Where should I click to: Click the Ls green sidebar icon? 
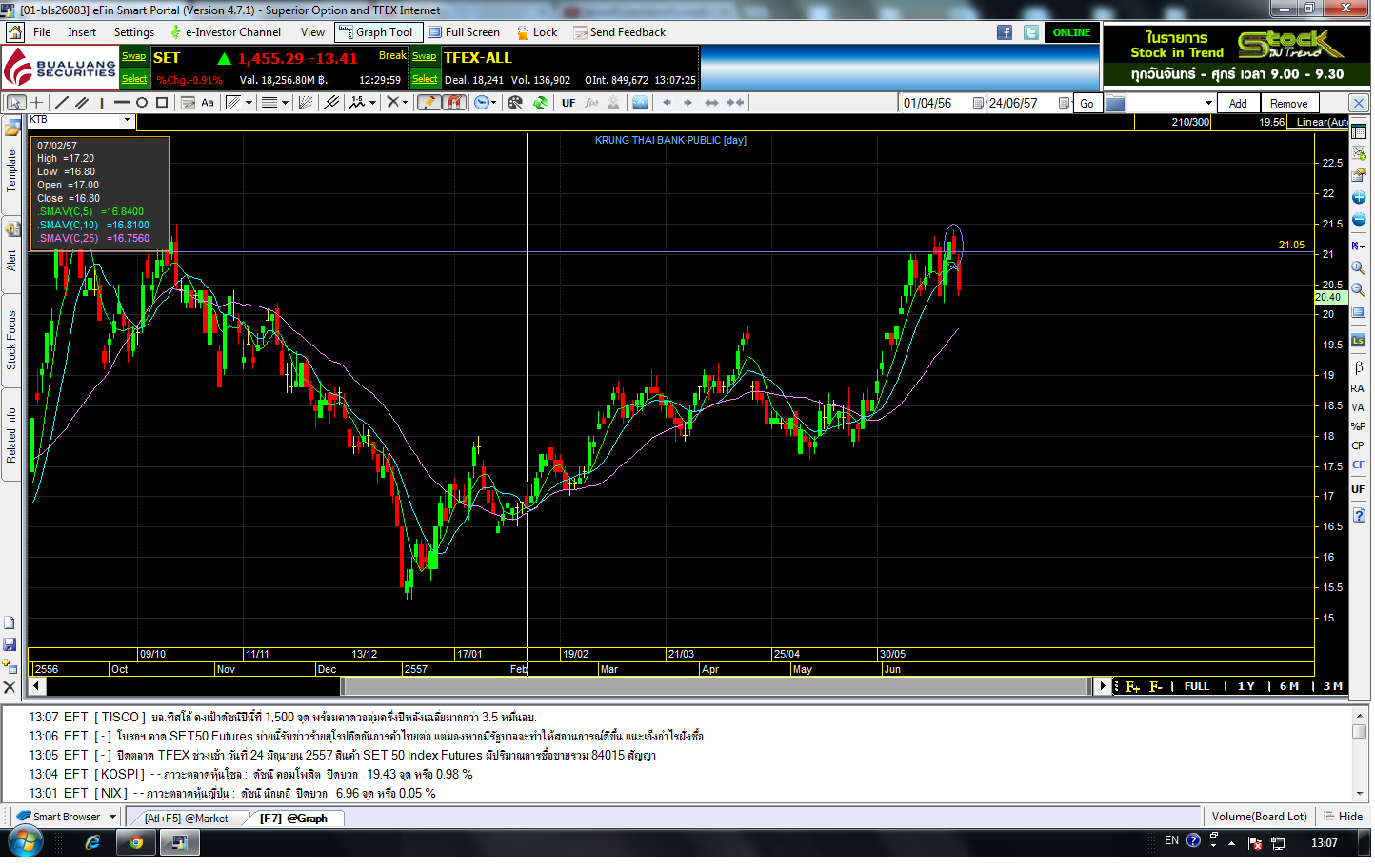pyautogui.click(x=1359, y=342)
